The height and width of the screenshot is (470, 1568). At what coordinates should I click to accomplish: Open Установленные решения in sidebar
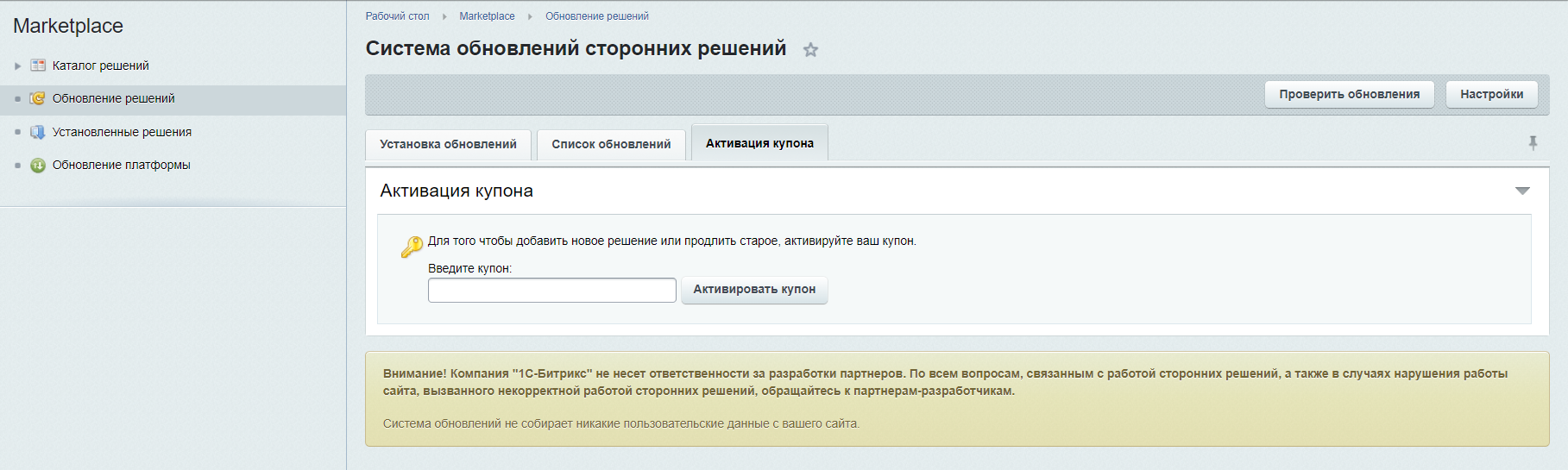pos(122,132)
